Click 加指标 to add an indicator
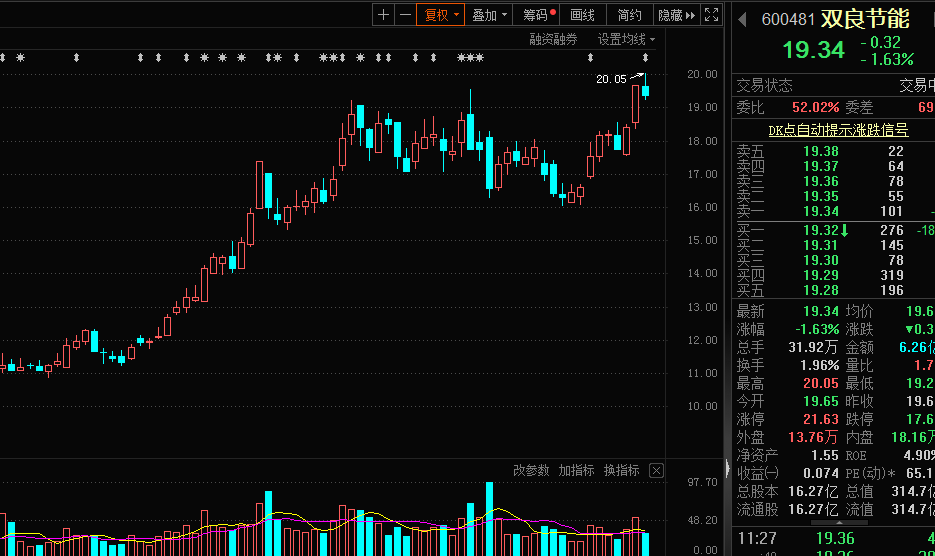 (576, 471)
